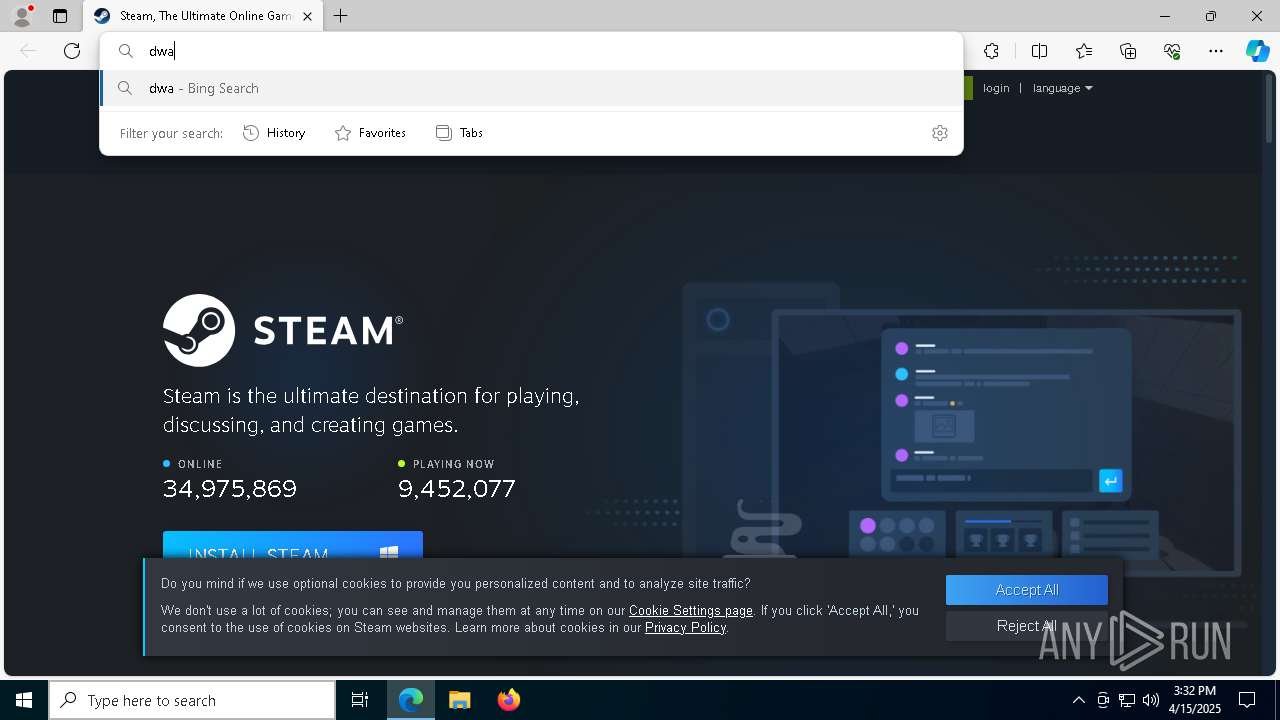Click the Edge taskbar icon
1280x720 pixels.
[411, 700]
